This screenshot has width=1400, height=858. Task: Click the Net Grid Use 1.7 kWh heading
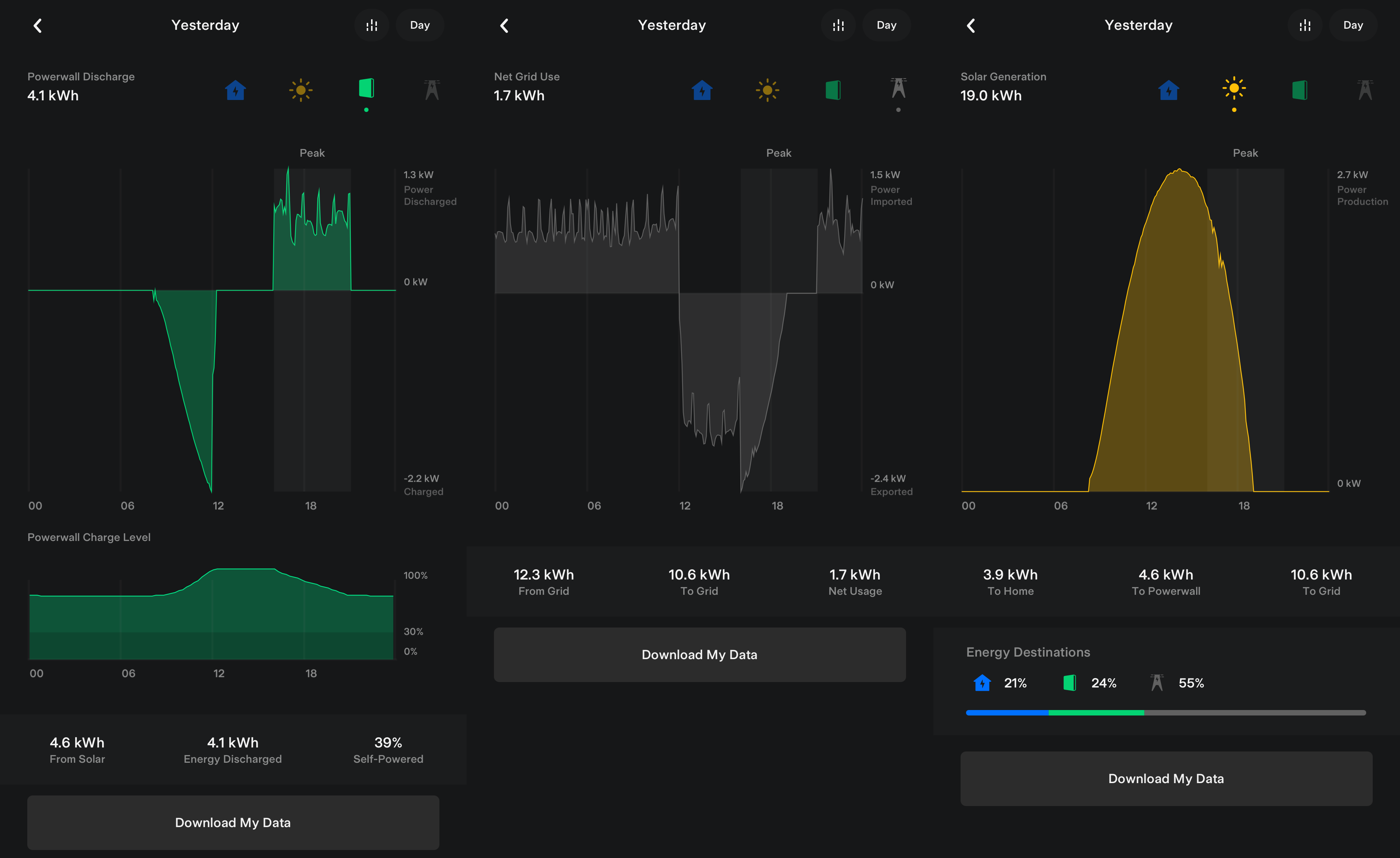point(527,87)
